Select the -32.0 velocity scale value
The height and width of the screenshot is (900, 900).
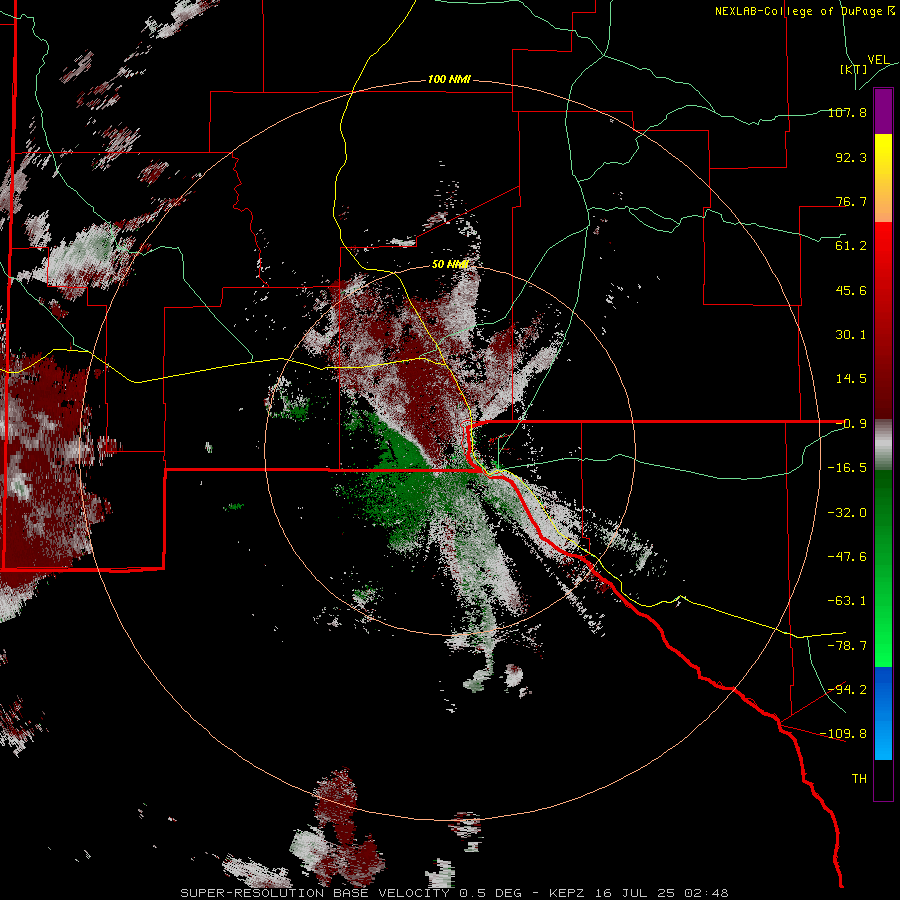point(847,513)
